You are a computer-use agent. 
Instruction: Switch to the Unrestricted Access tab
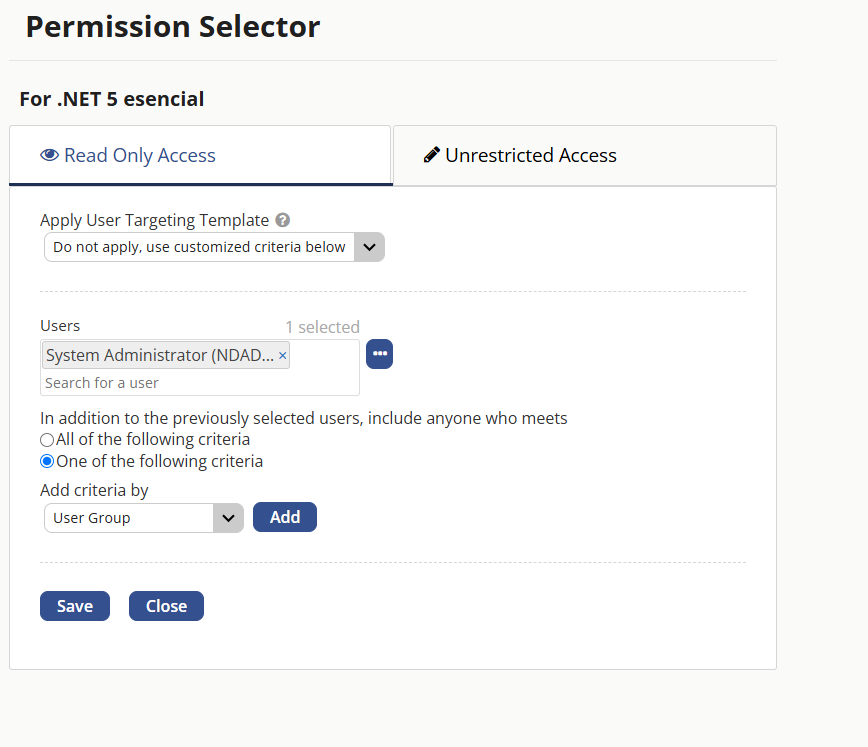pyautogui.click(x=585, y=156)
